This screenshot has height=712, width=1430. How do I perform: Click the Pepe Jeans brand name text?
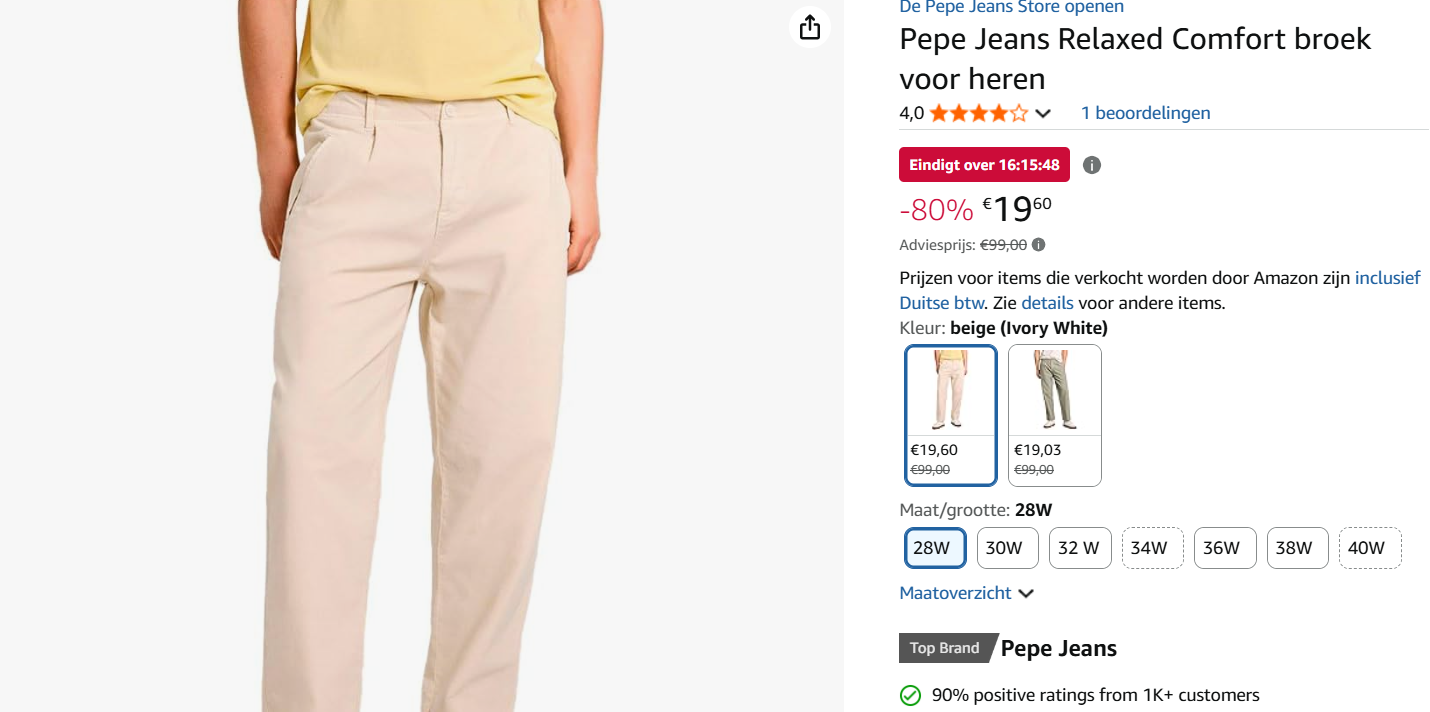click(1059, 647)
